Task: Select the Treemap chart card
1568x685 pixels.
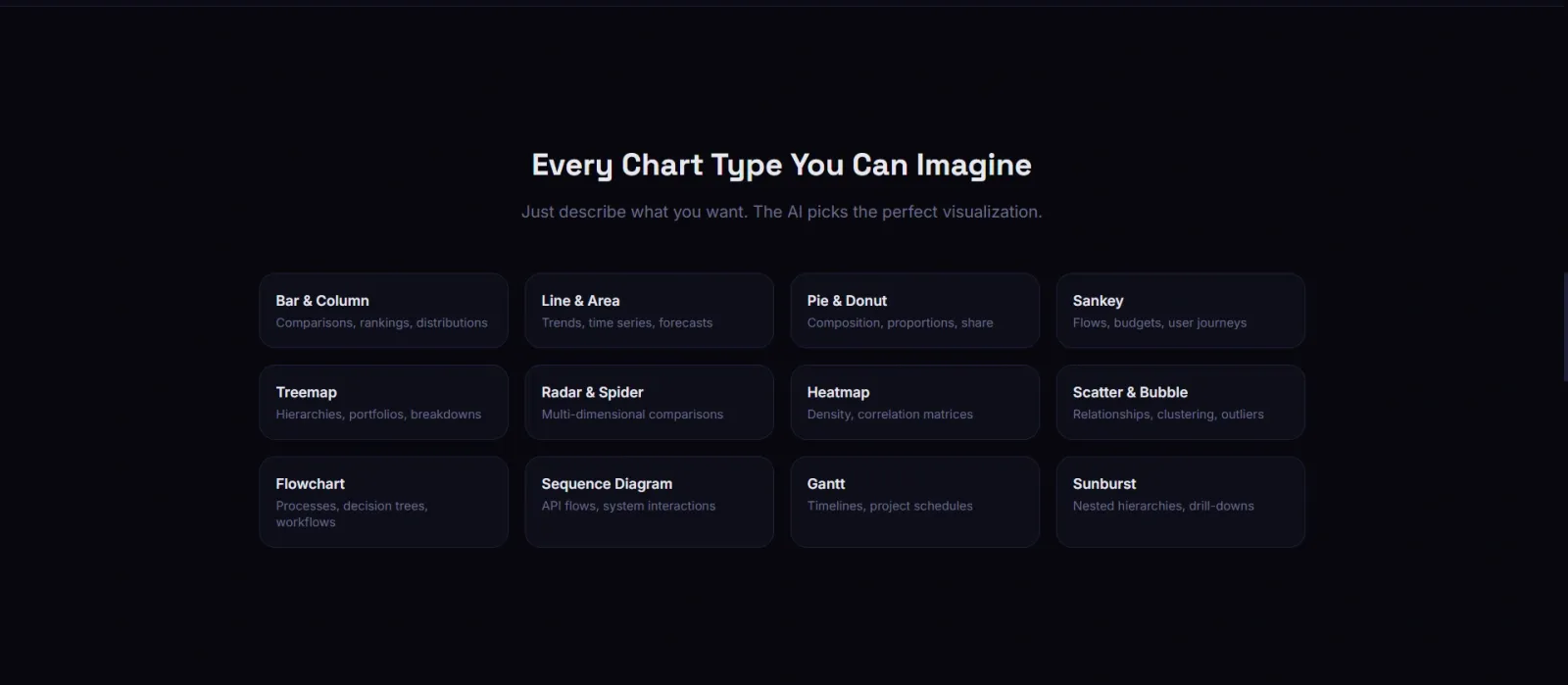Action: (x=383, y=402)
